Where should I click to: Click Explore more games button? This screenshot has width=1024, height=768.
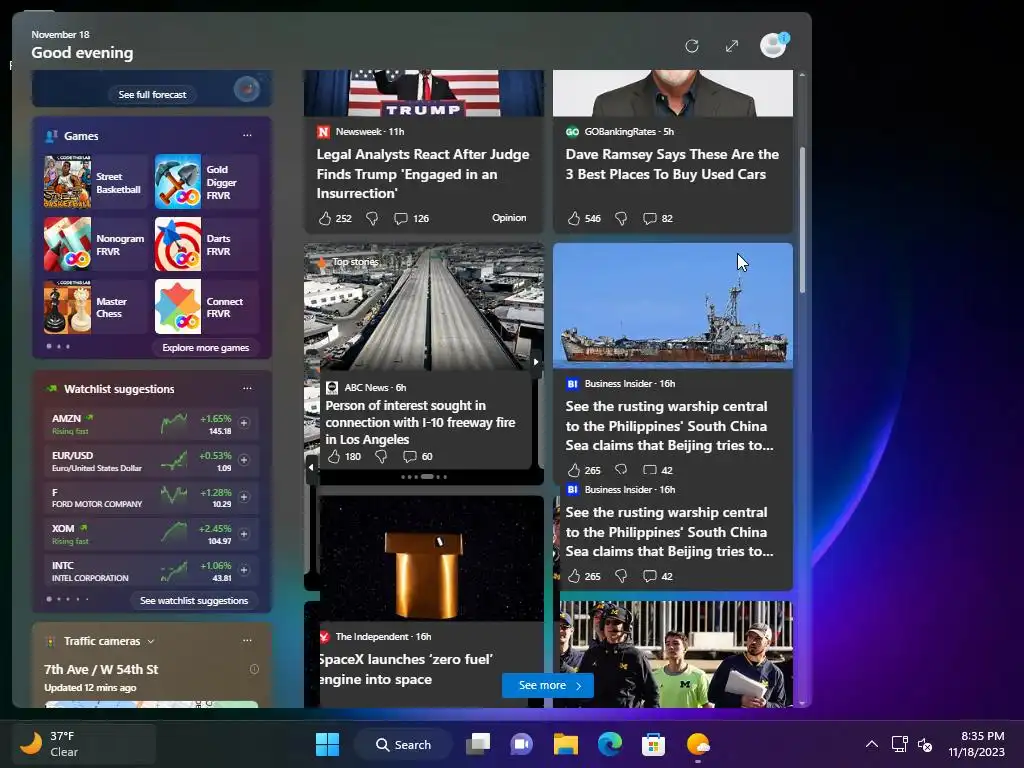[206, 347]
